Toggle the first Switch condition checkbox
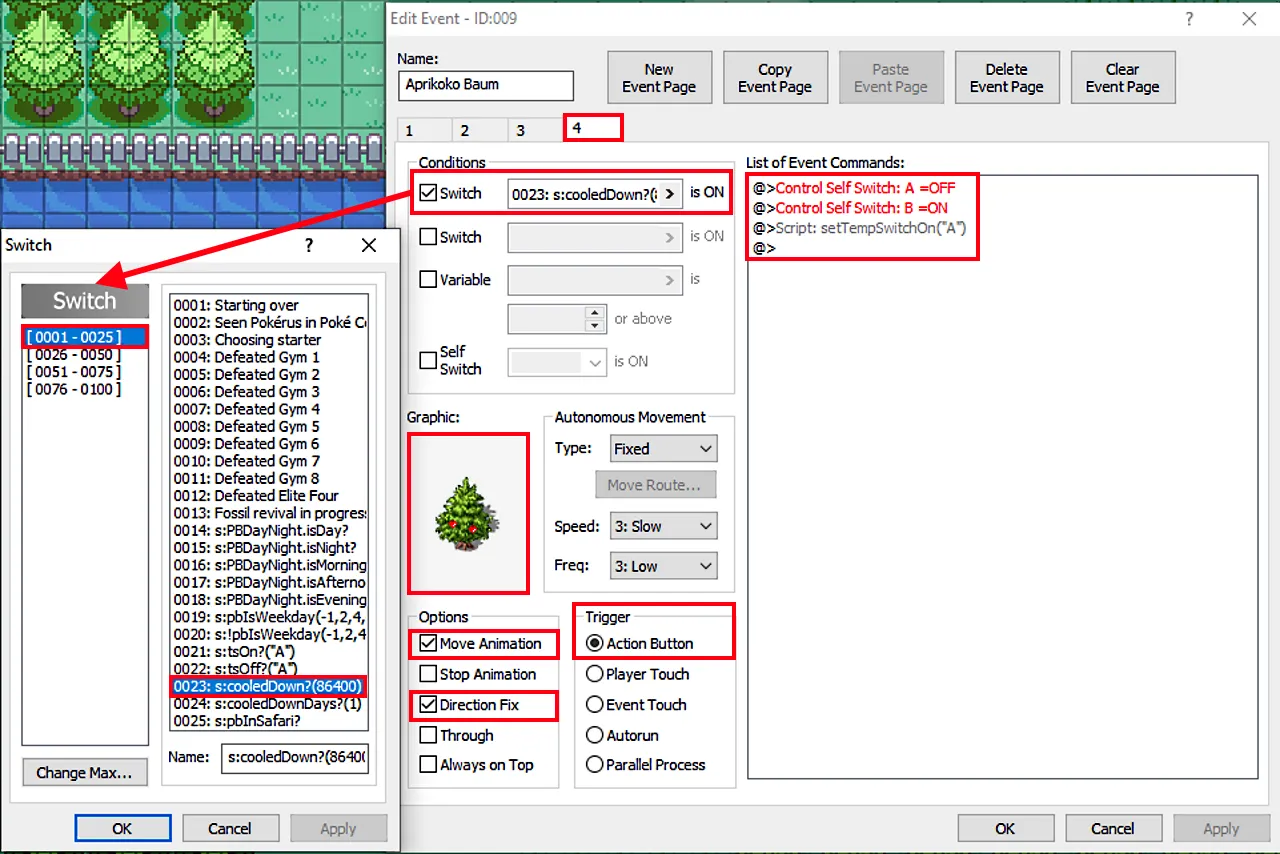The height and width of the screenshot is (854, 1280). (x=429, y=193)
